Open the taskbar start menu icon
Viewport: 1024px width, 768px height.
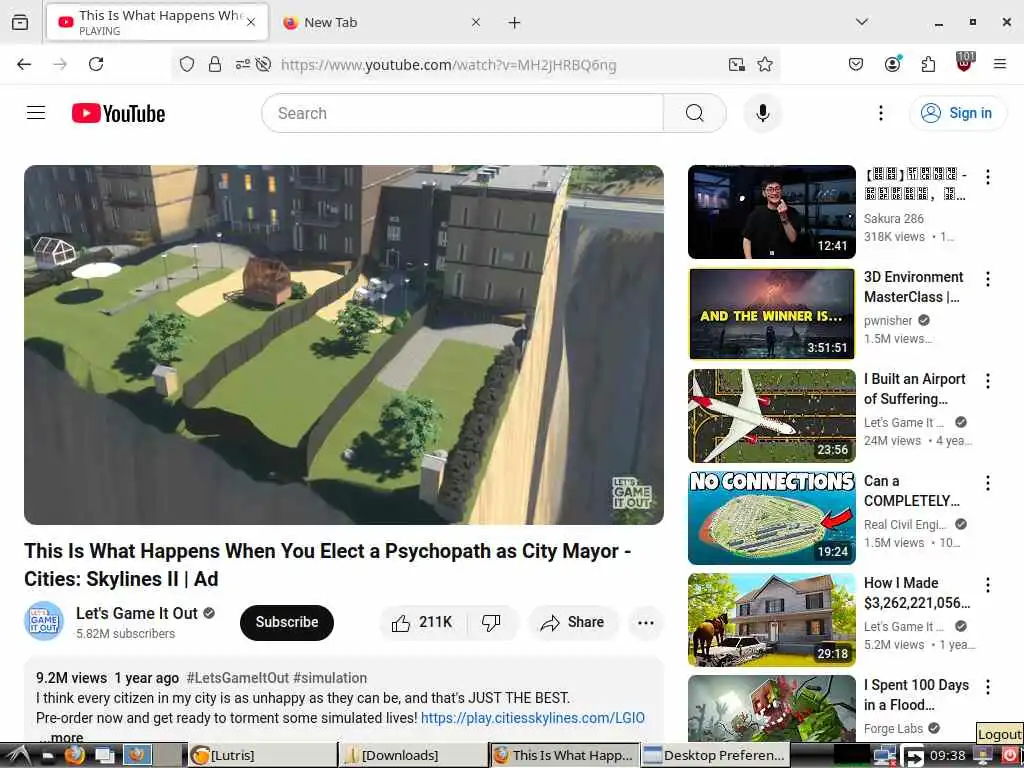tap(17, 755)
